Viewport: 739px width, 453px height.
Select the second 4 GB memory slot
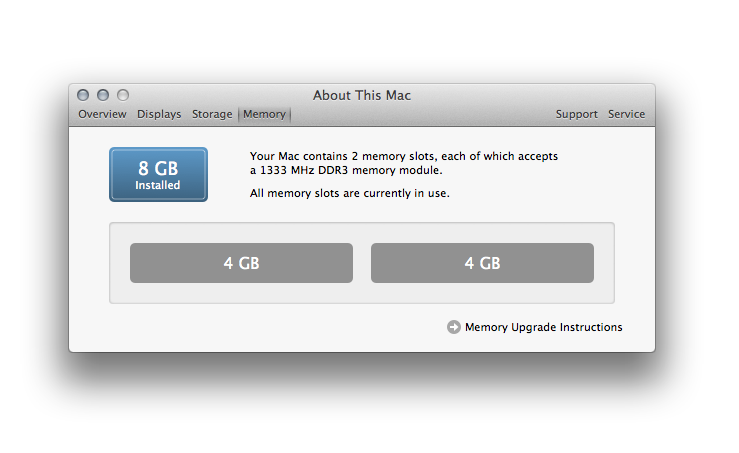point(482,263)
